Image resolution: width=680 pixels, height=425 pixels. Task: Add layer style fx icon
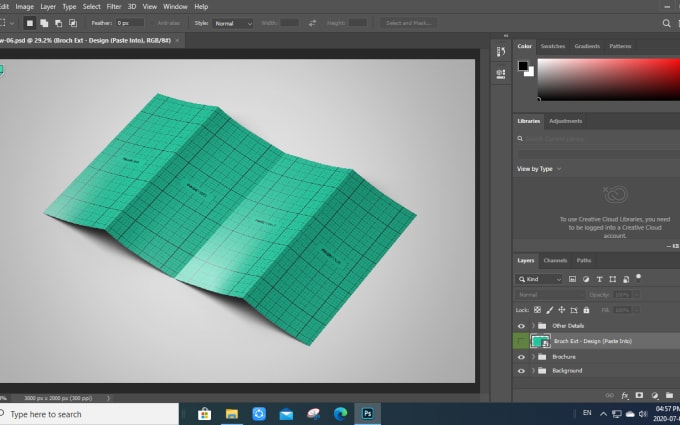pyautogui.click(x=625, y=395)
